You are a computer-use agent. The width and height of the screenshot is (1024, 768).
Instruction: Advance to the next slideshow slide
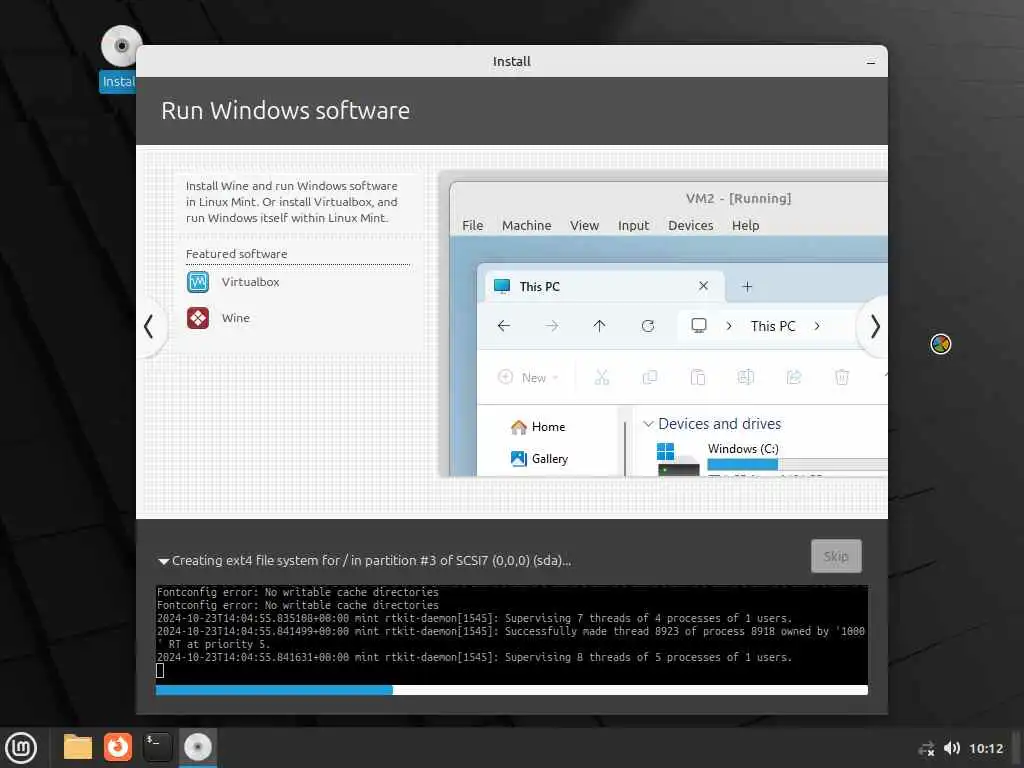coord(874,326)
